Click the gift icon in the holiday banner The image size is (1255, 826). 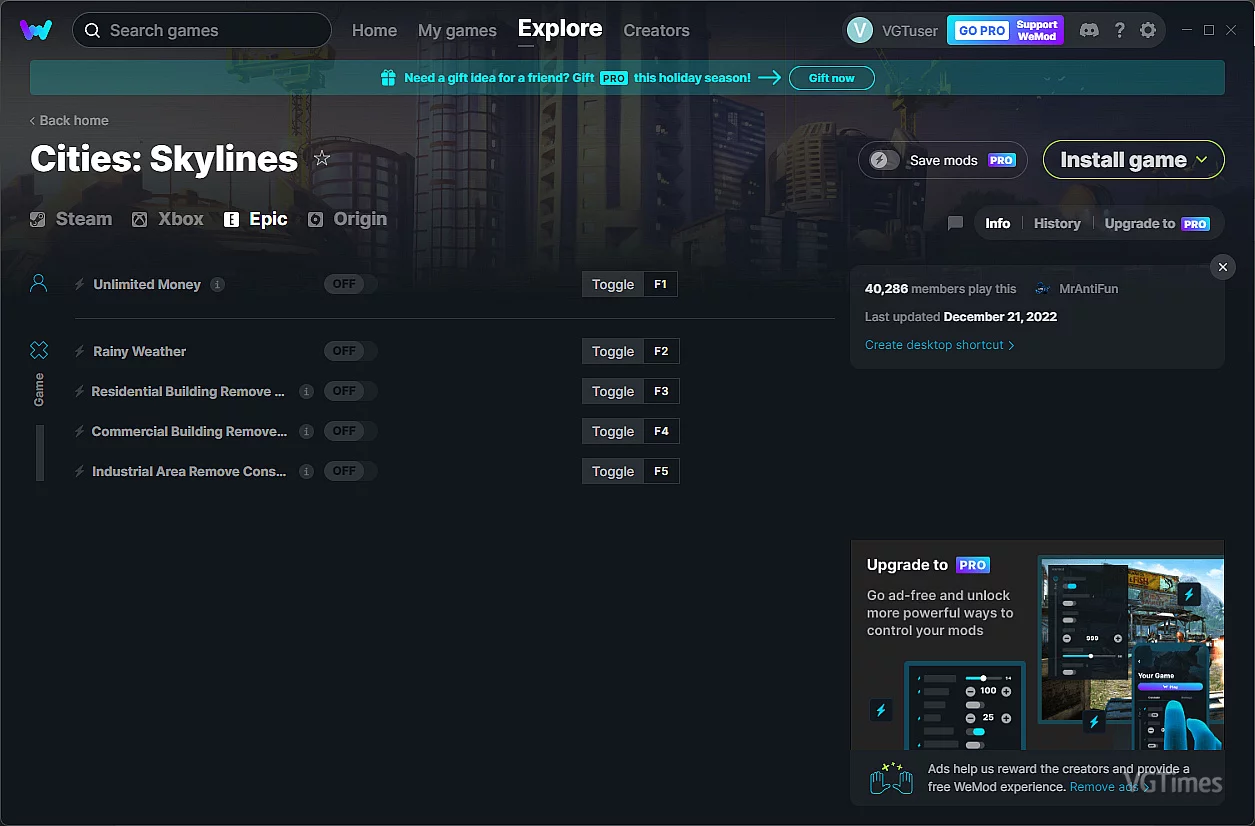point(389,78)
